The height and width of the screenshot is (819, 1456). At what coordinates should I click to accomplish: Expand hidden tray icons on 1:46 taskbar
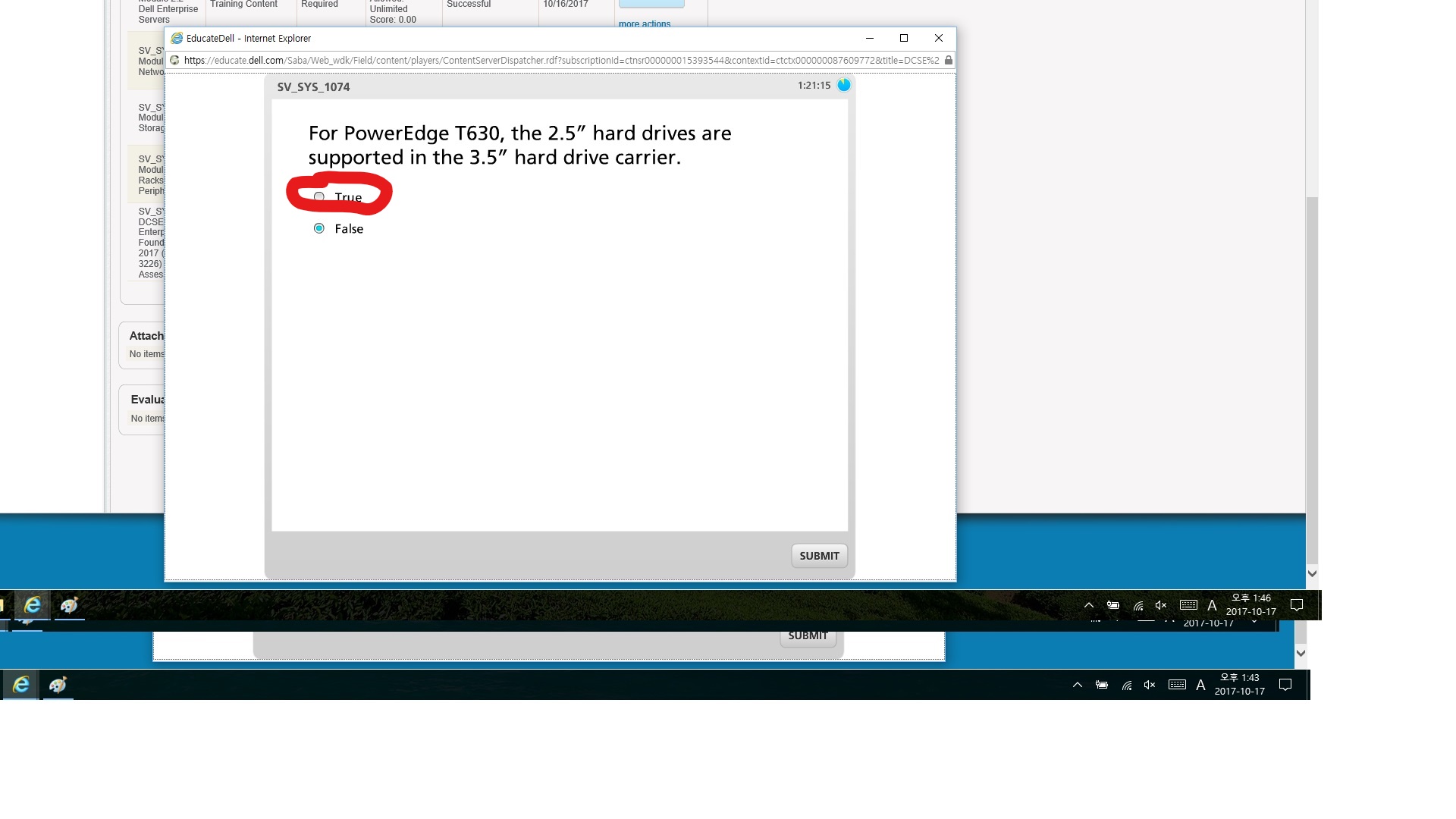point(1089,605)
